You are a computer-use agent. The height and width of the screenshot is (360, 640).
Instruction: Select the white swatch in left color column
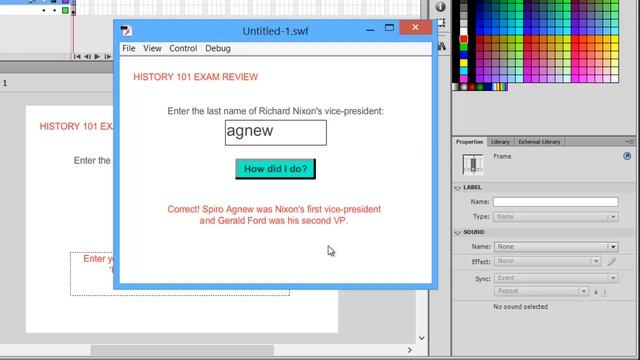click(464, 31)
